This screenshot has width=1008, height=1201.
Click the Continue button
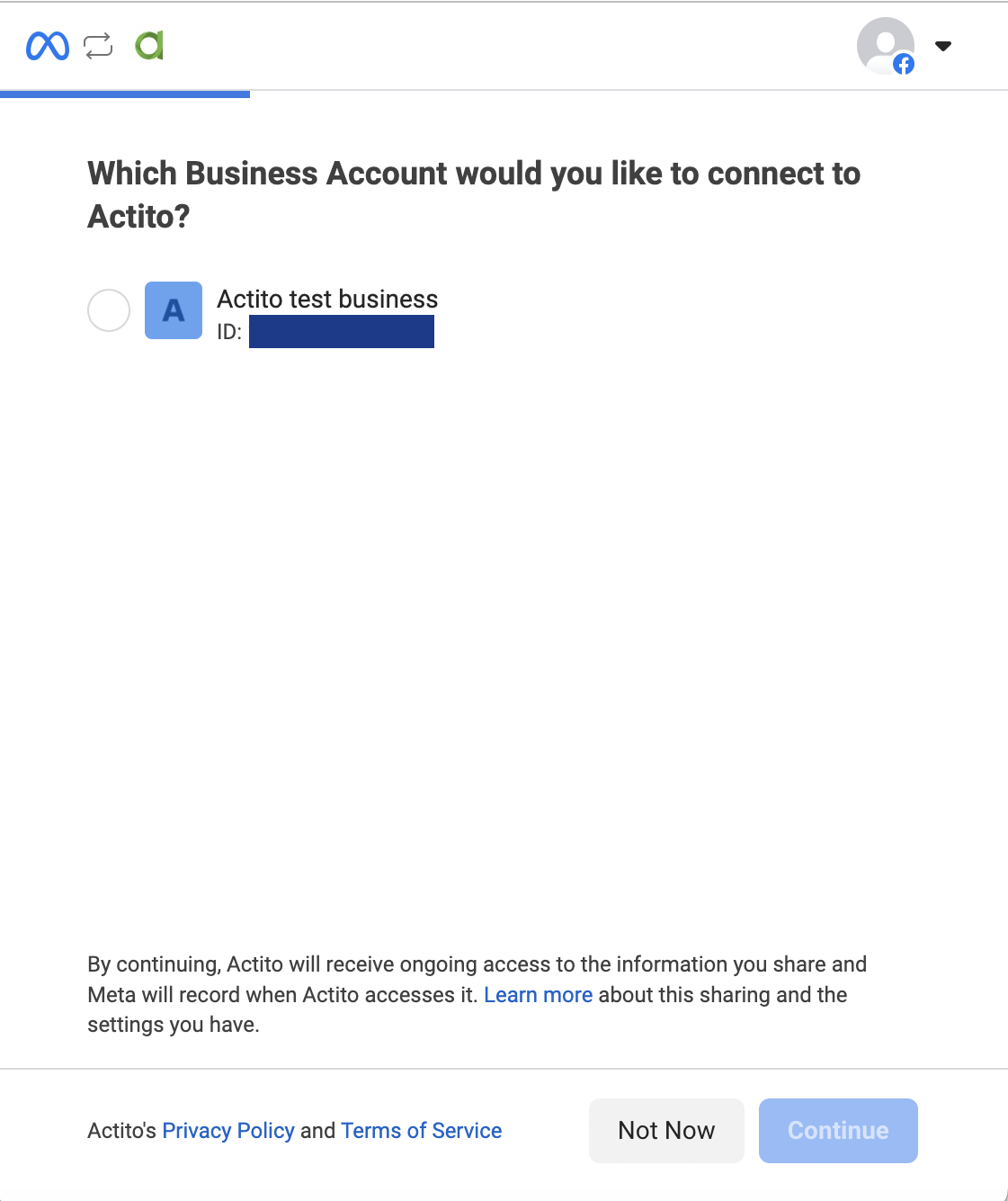pos(837,1130)
